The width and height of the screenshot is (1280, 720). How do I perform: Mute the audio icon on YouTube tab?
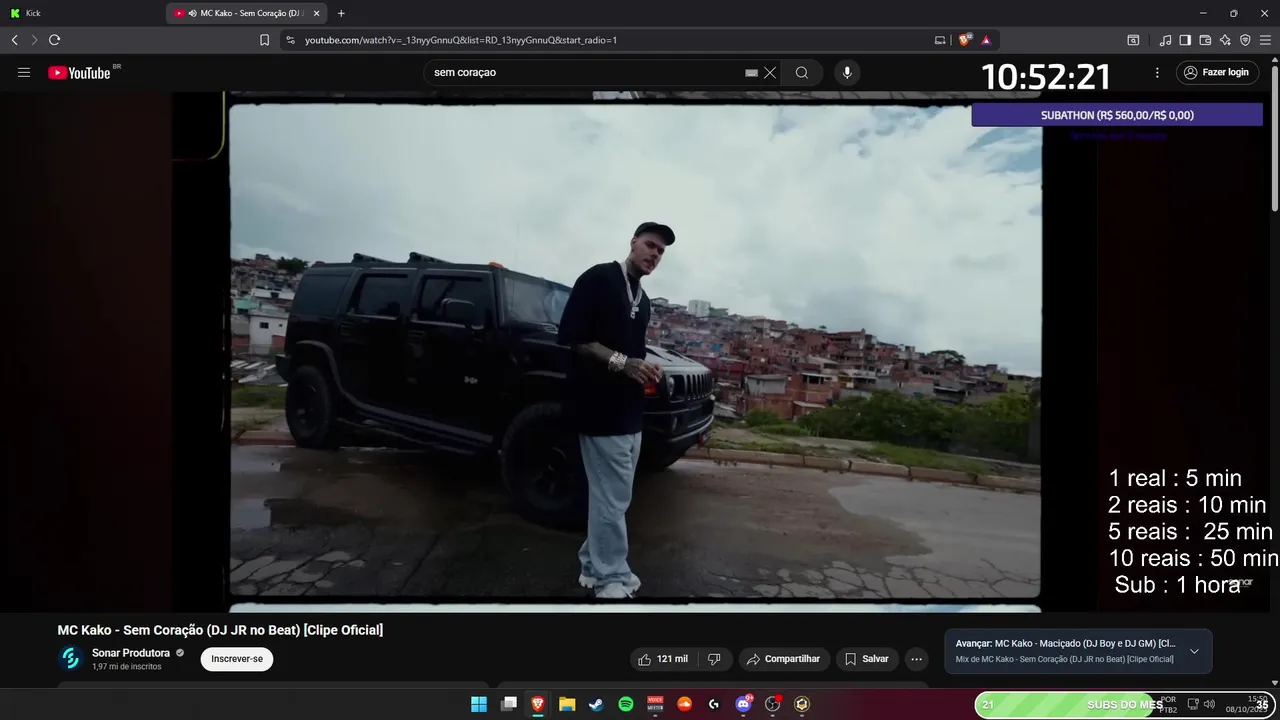tap(191, 13)
